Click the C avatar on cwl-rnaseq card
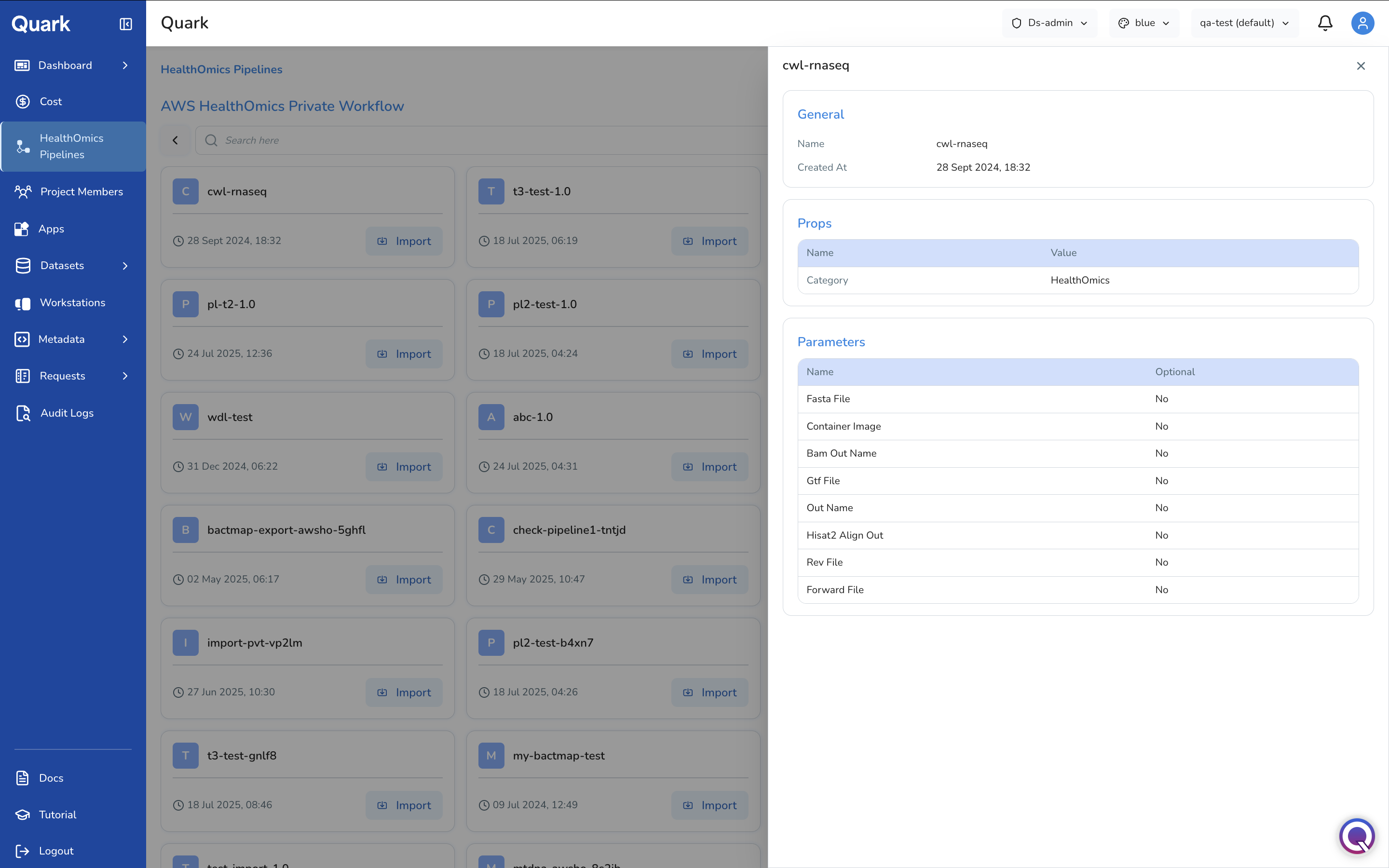1389x868 pixels. click(x=185, y=192)
